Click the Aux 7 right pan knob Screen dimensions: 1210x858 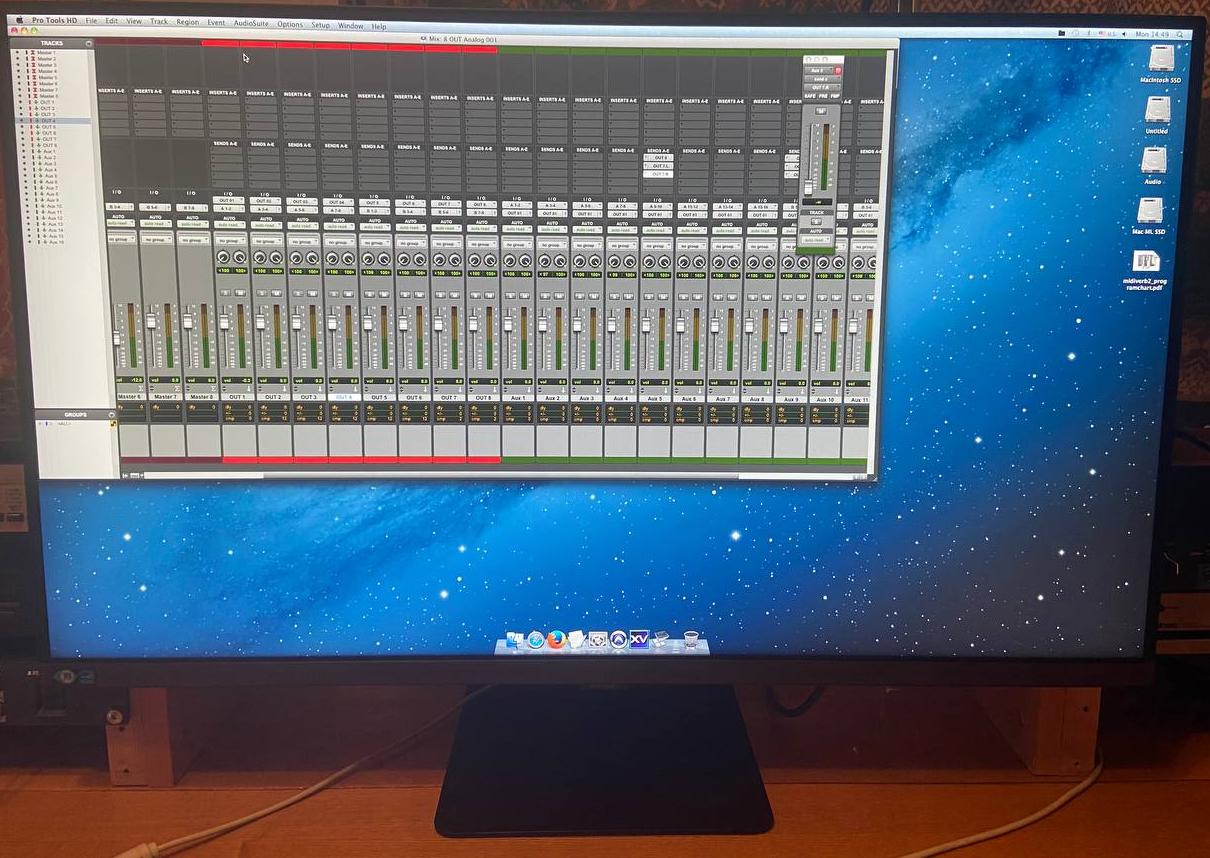(735, 262)
